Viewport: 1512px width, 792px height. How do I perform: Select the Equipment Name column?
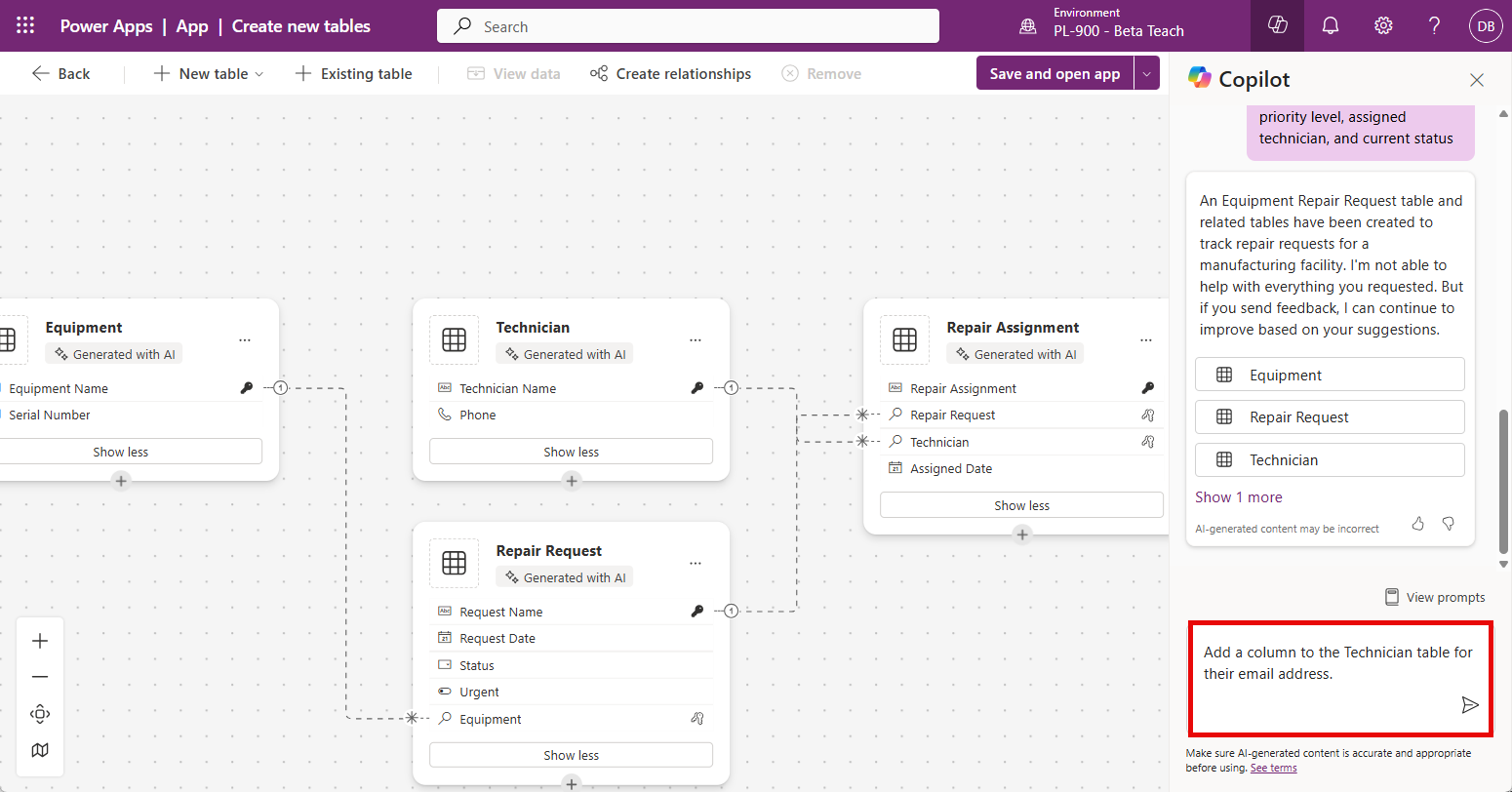(131, 388)
